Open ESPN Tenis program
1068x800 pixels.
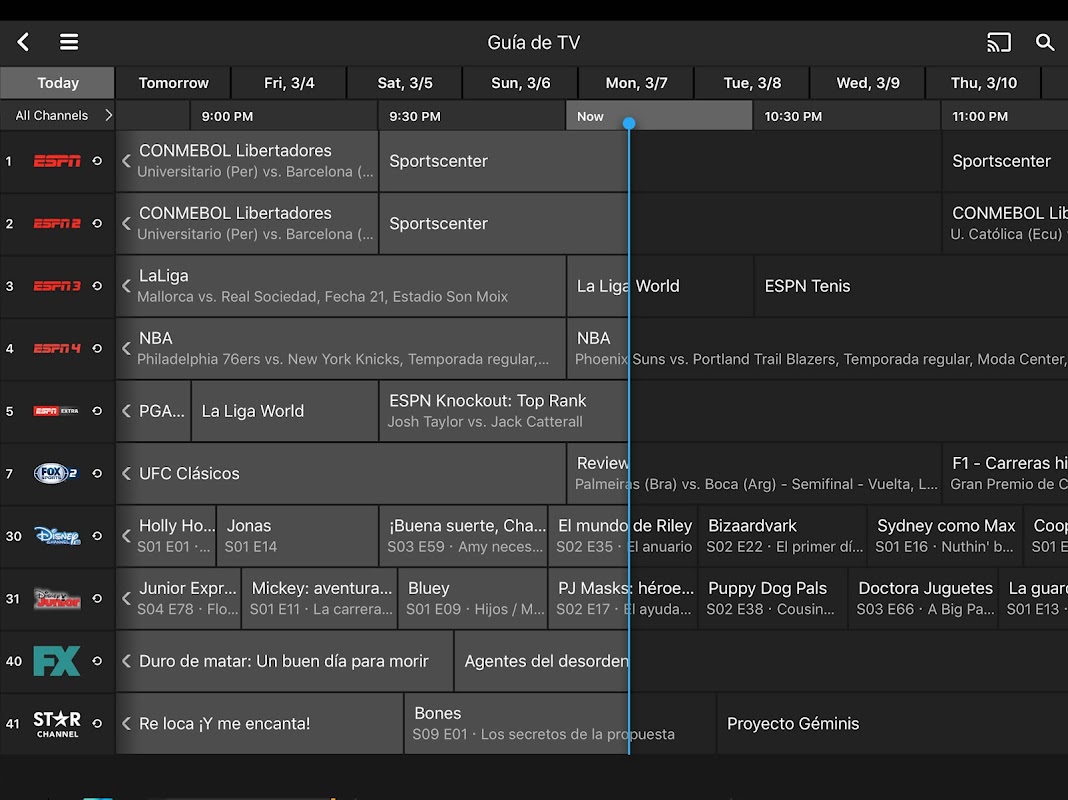coord(911,286)
